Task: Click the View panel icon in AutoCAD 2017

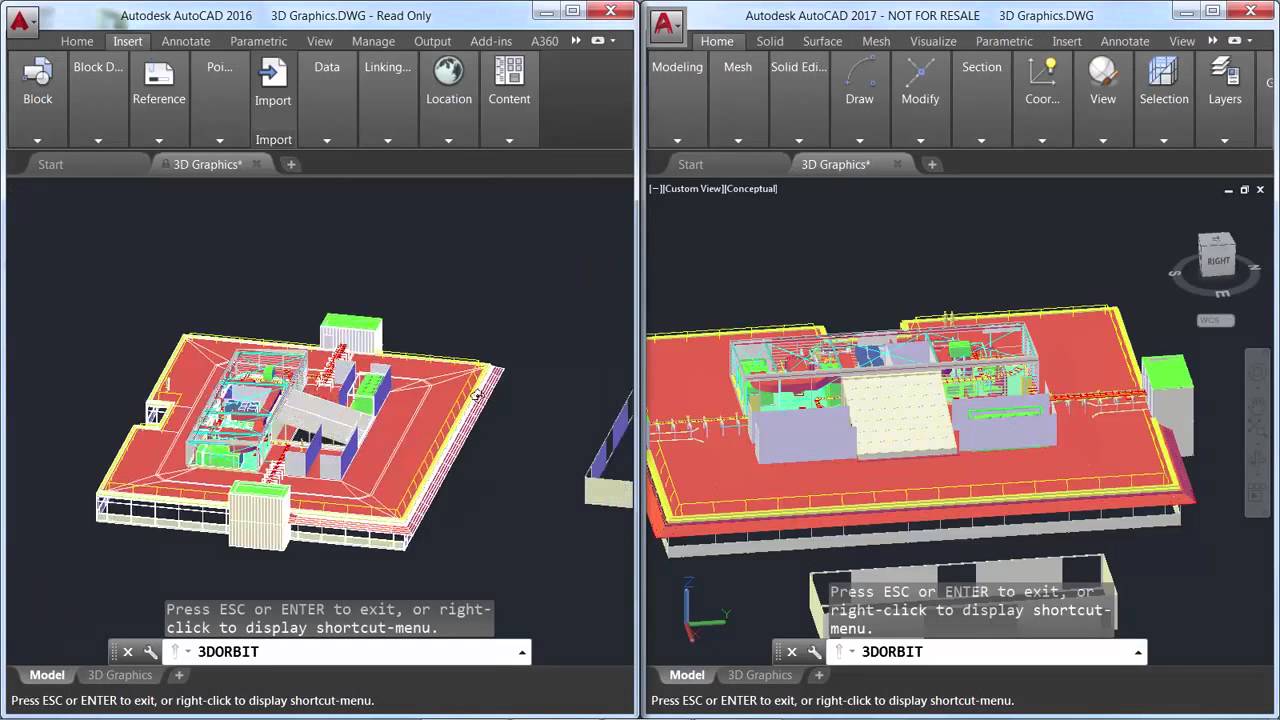Action: [x=1103, y=72]
